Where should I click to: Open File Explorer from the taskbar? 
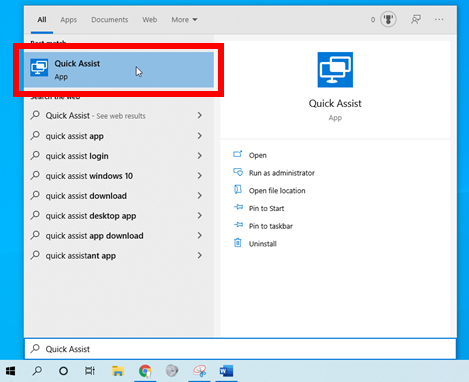click(118, 371)
